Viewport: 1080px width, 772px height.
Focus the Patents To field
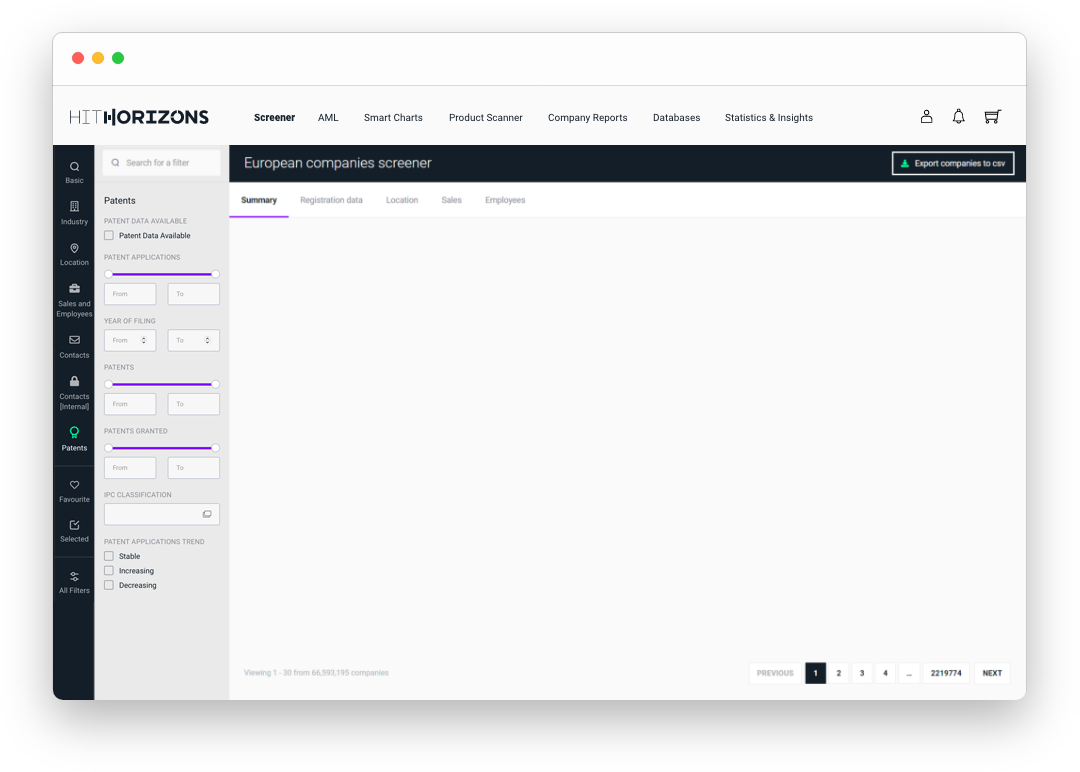(194, 404)
